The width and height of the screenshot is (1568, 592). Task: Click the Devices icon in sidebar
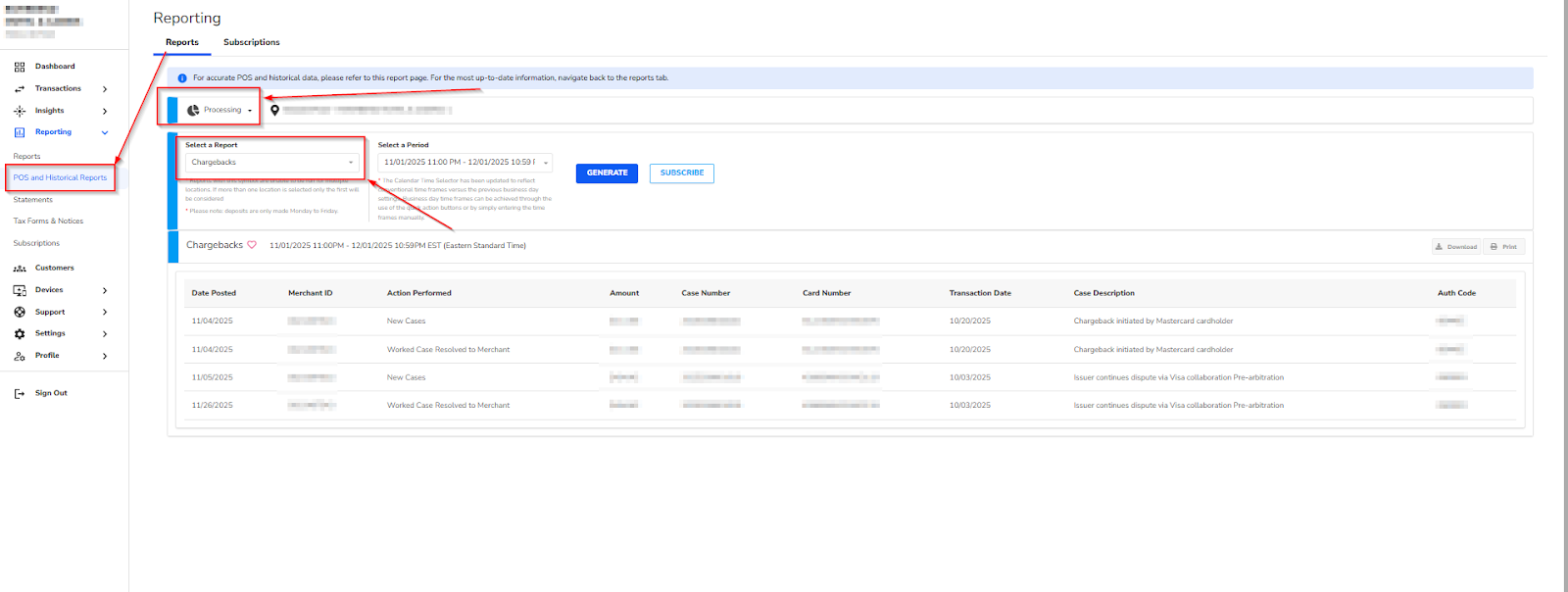[x=20, y=290]
